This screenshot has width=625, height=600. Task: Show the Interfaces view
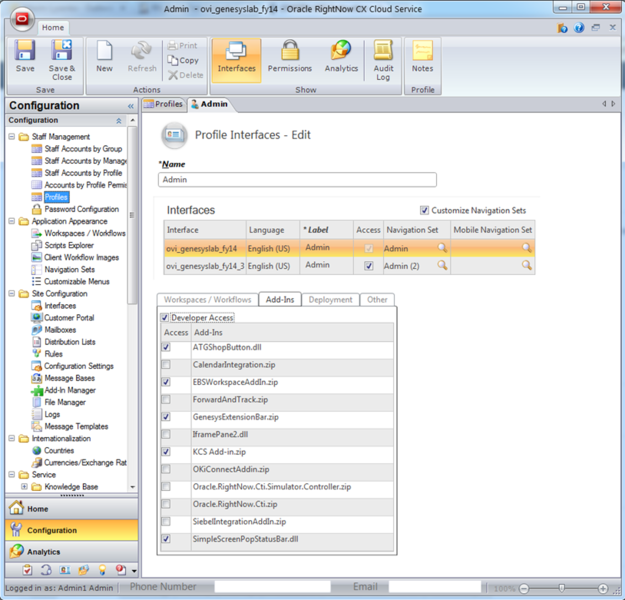click(236, 59)
